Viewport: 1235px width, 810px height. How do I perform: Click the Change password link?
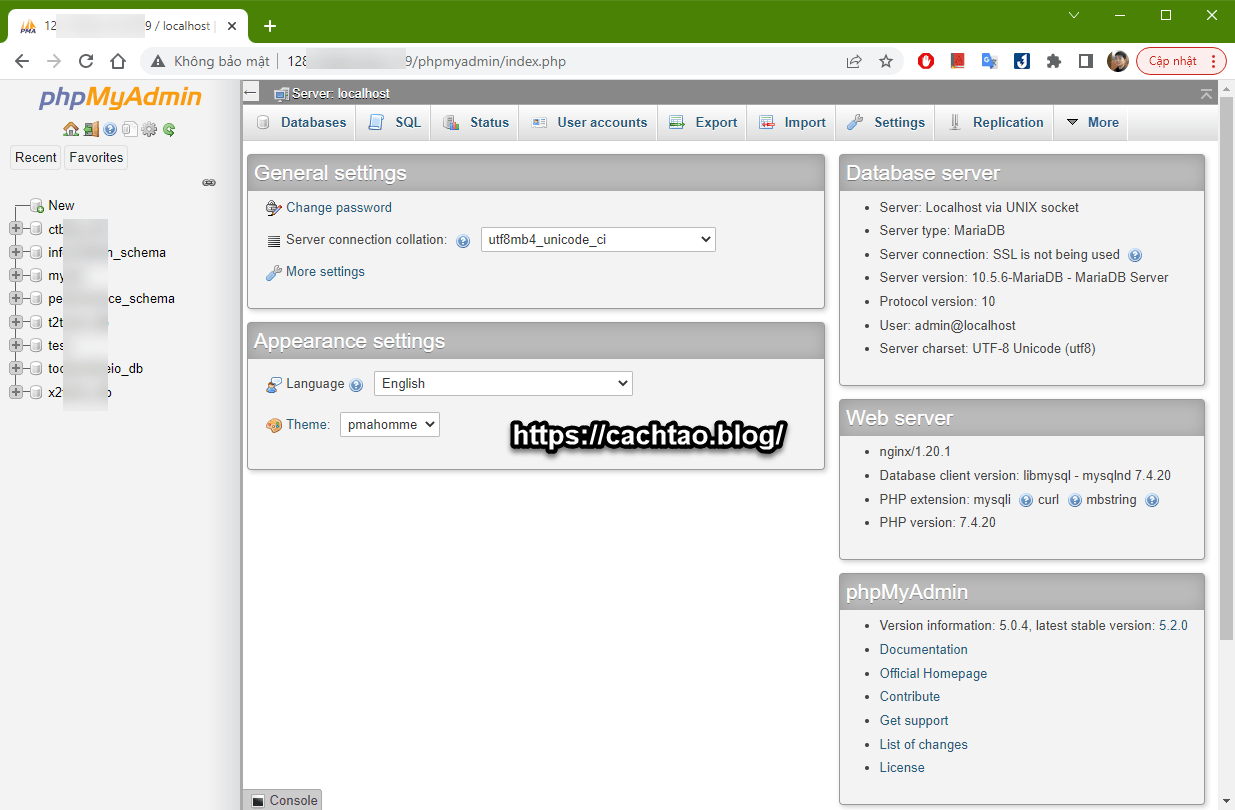click(x=339, y=208)
